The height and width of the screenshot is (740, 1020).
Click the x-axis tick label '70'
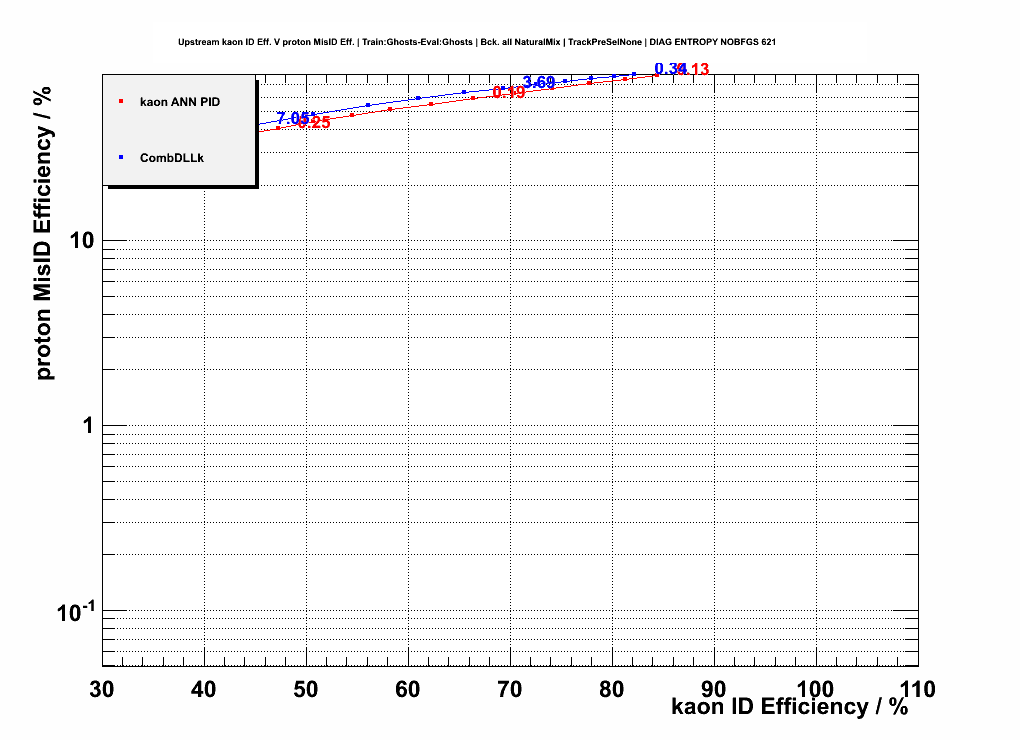(x=510, y=689)
